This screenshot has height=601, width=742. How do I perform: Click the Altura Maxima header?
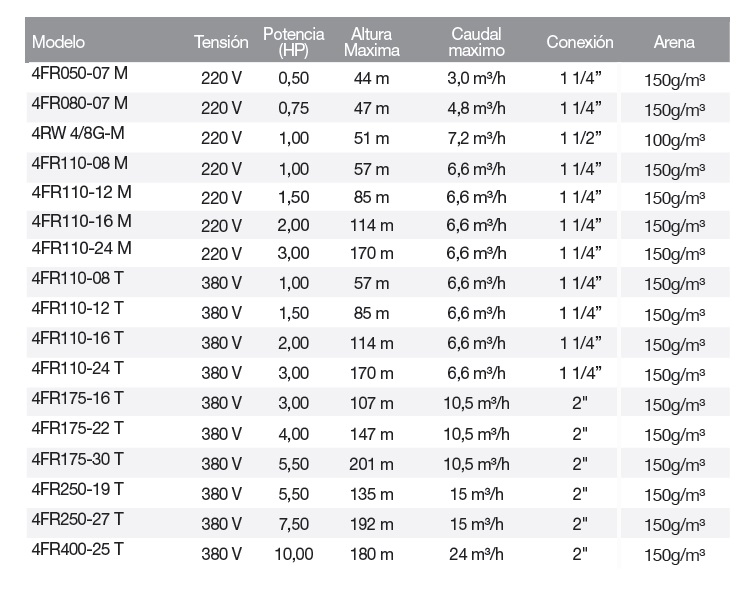click(371, 42)
